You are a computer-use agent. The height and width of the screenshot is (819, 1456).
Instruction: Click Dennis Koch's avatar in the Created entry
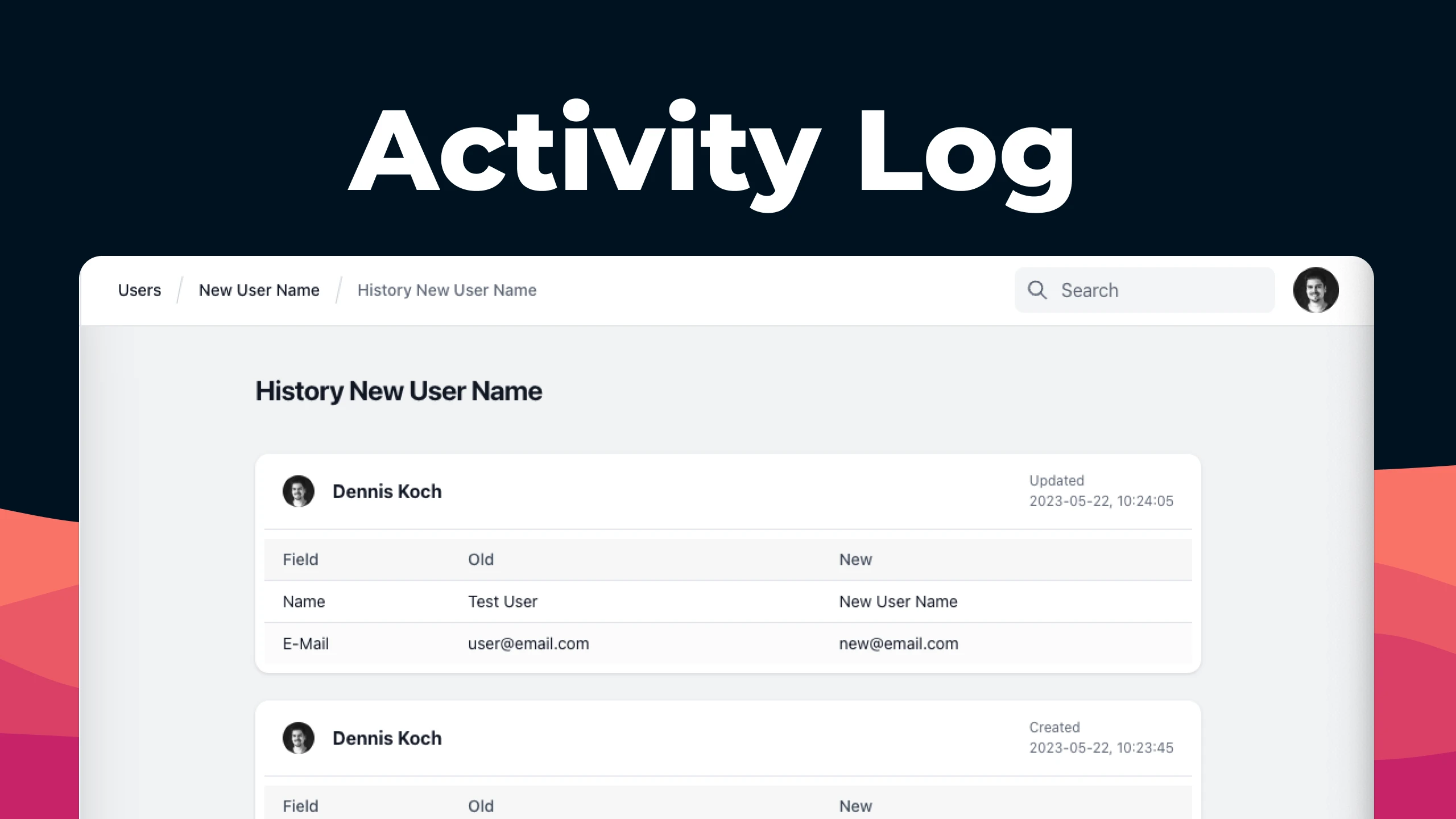pyautogui.click(x=300, y=738)
